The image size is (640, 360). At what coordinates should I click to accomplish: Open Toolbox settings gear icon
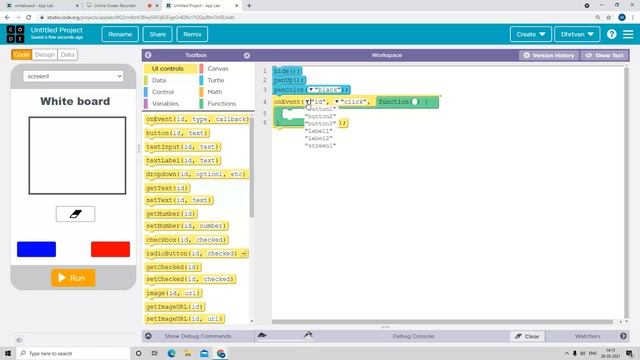click(247, 56)
